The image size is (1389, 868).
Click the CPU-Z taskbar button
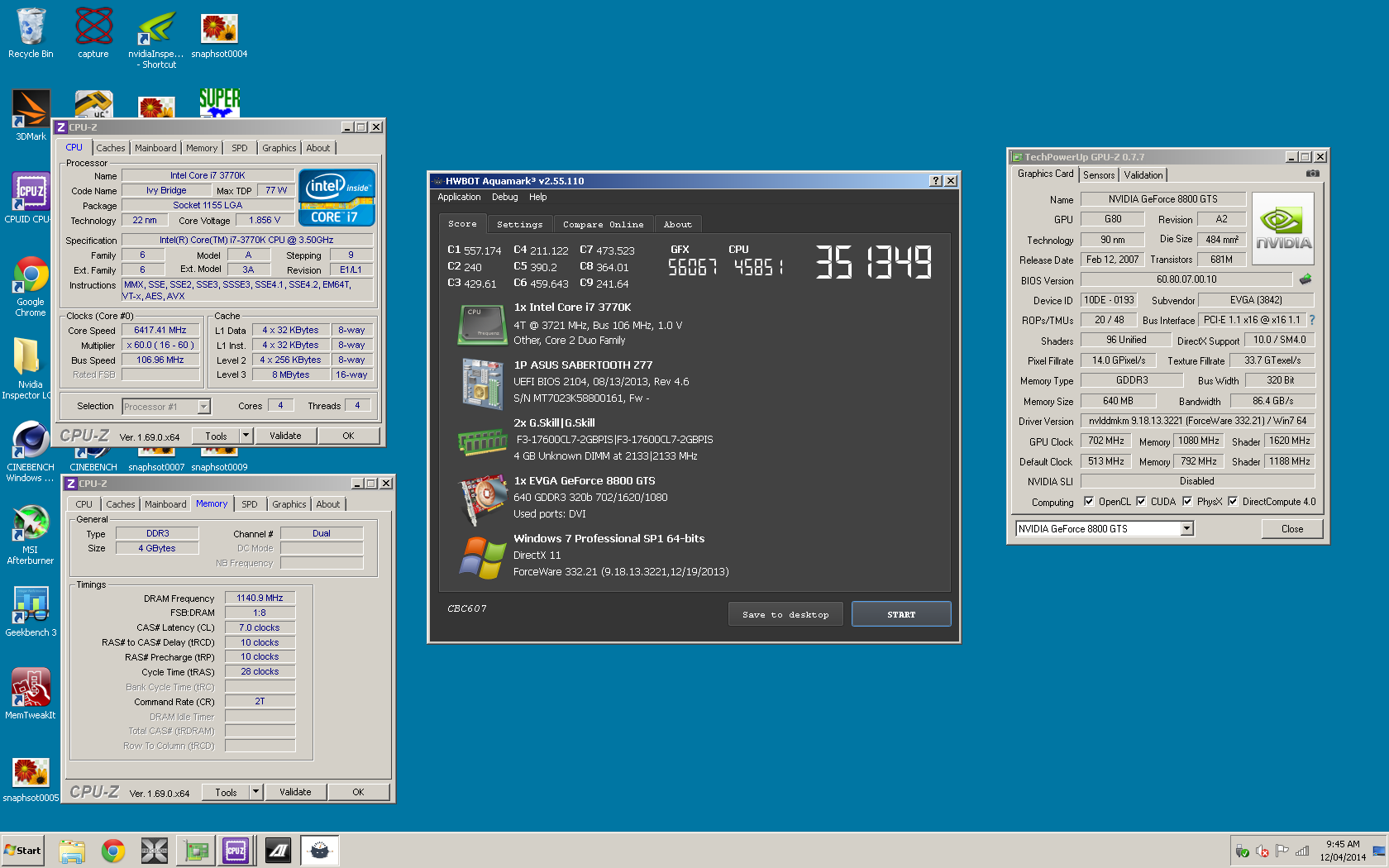click(236, 851)
